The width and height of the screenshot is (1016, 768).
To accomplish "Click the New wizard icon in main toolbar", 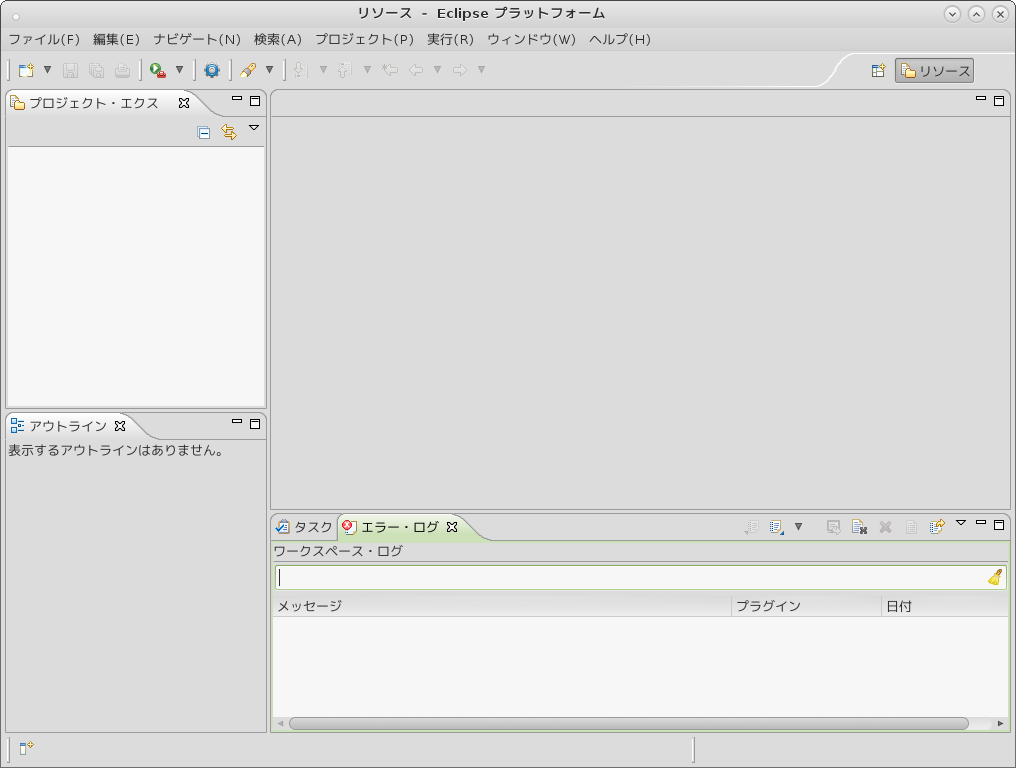I will point(26,70).
